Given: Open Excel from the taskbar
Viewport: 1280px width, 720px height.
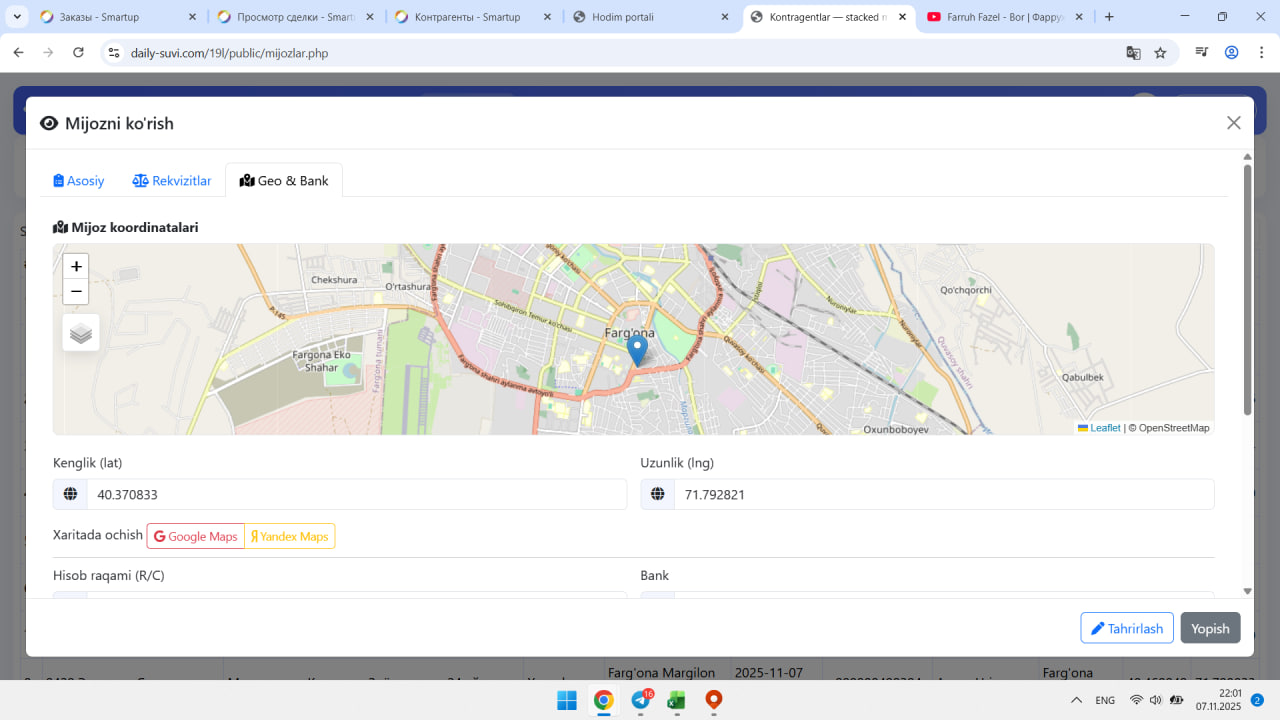Looking at the screenshot, I should (x=676, y=700).
